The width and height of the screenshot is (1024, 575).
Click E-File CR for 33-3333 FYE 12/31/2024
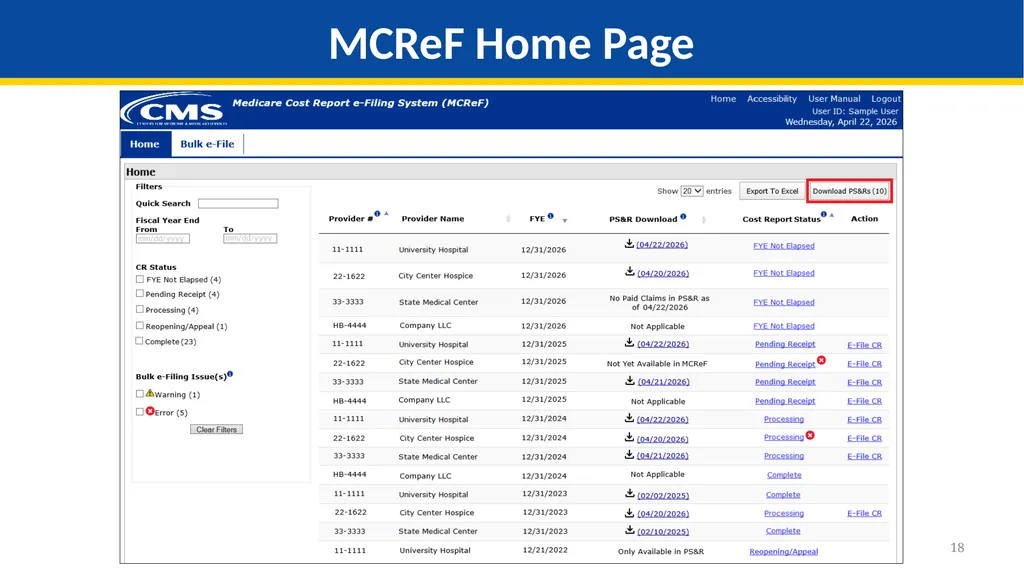tap(864, 456)
